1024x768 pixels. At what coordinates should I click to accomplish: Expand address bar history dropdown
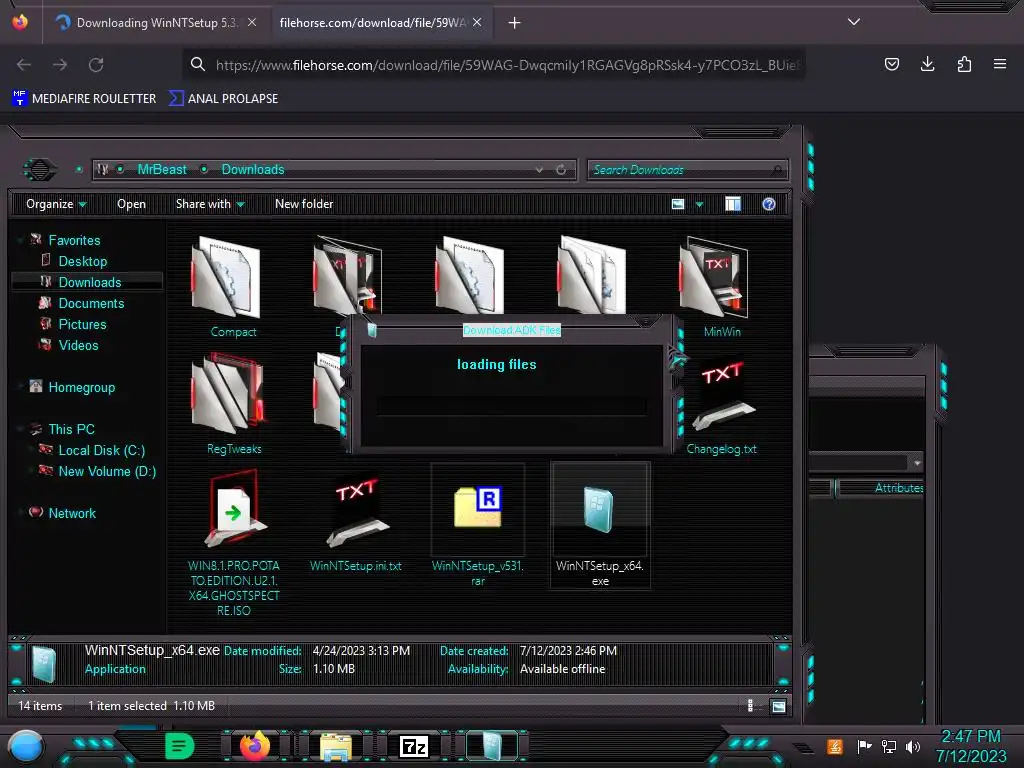539,170
